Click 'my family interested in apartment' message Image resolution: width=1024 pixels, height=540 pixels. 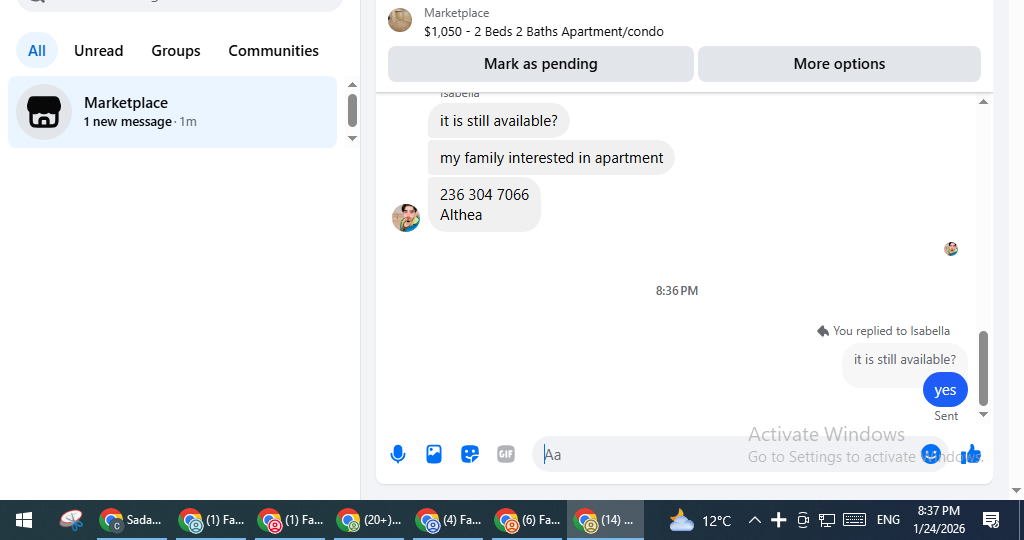pos(551,158)
